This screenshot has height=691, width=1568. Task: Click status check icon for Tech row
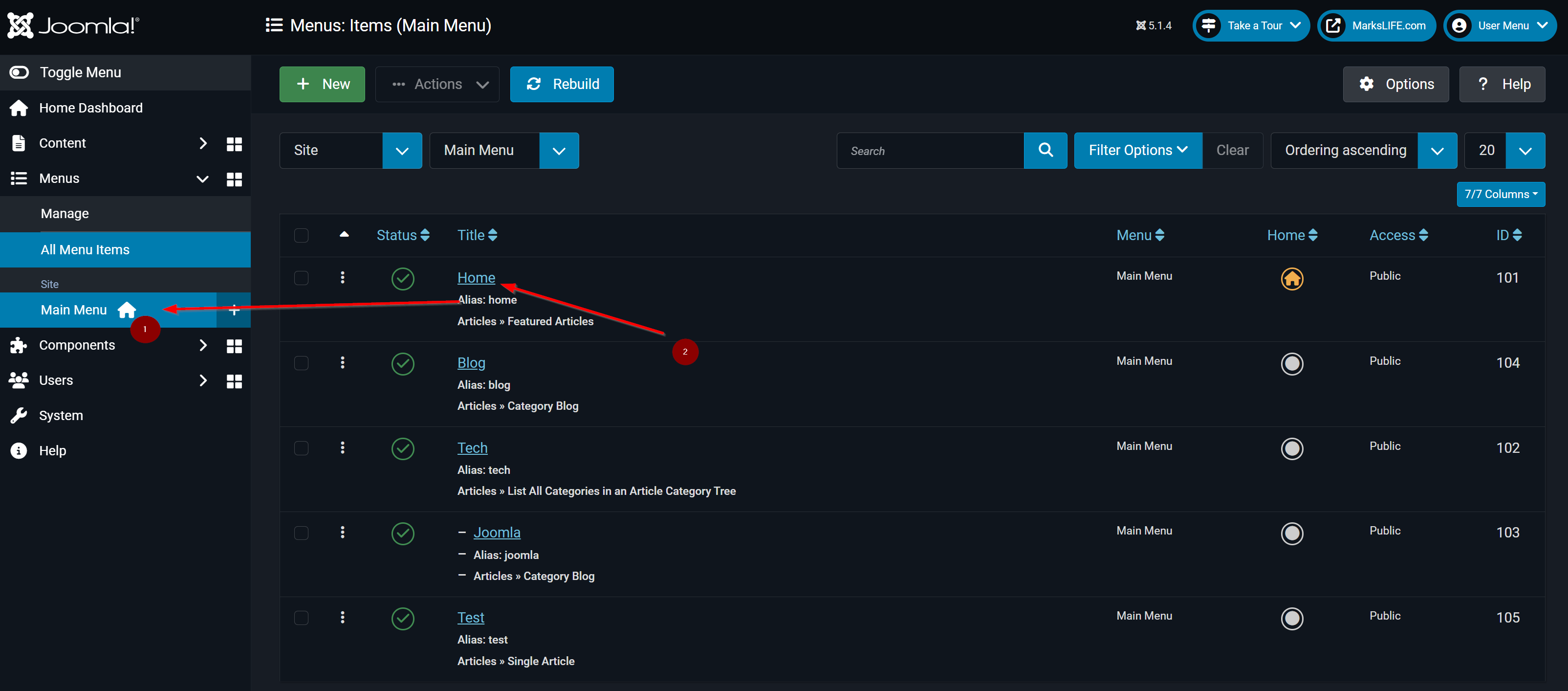[402, 449]
